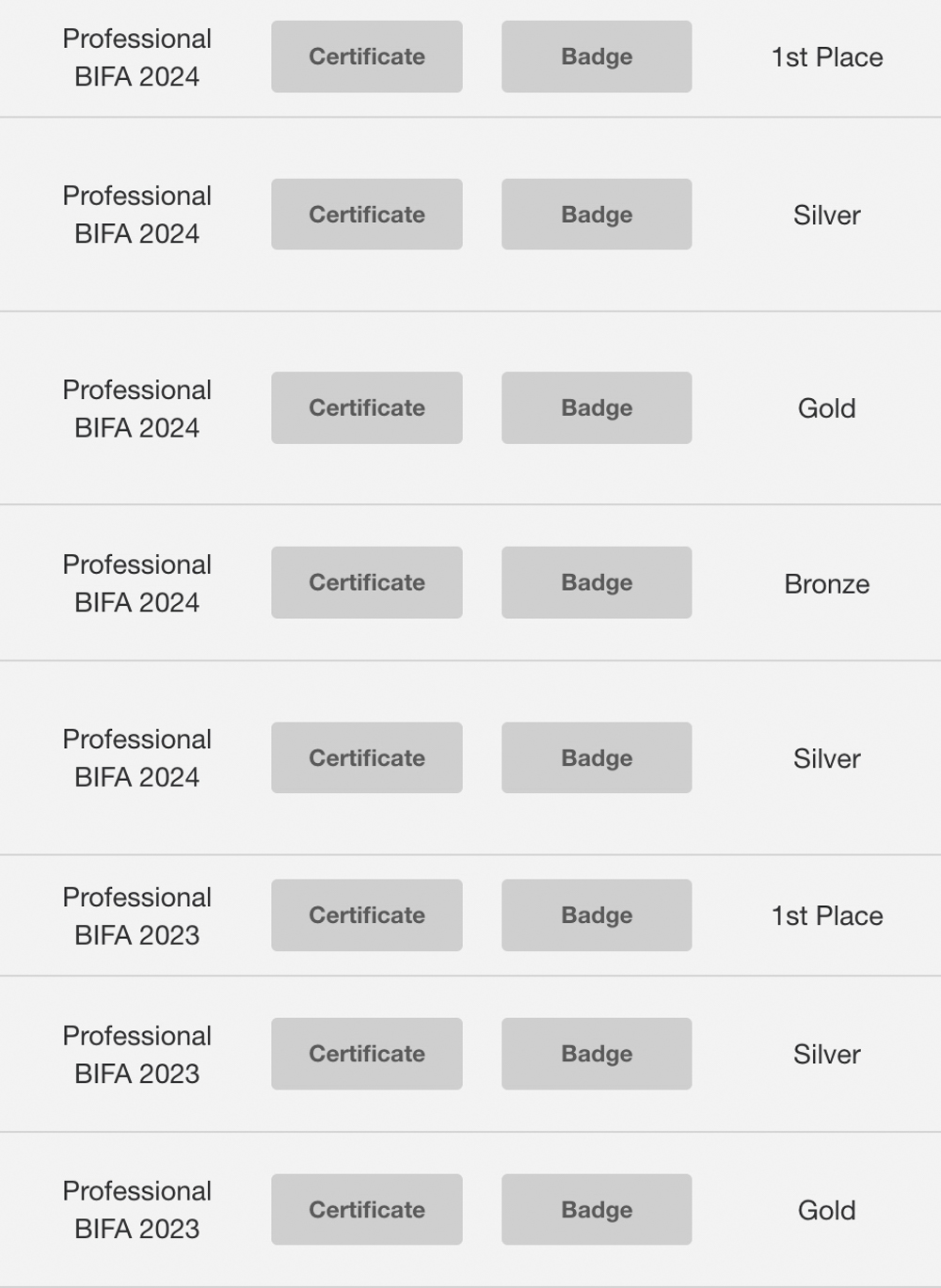This screenshot has height=1288, width=941.
Task: Download Badge for the Bronze award
Action: point(596,582)
